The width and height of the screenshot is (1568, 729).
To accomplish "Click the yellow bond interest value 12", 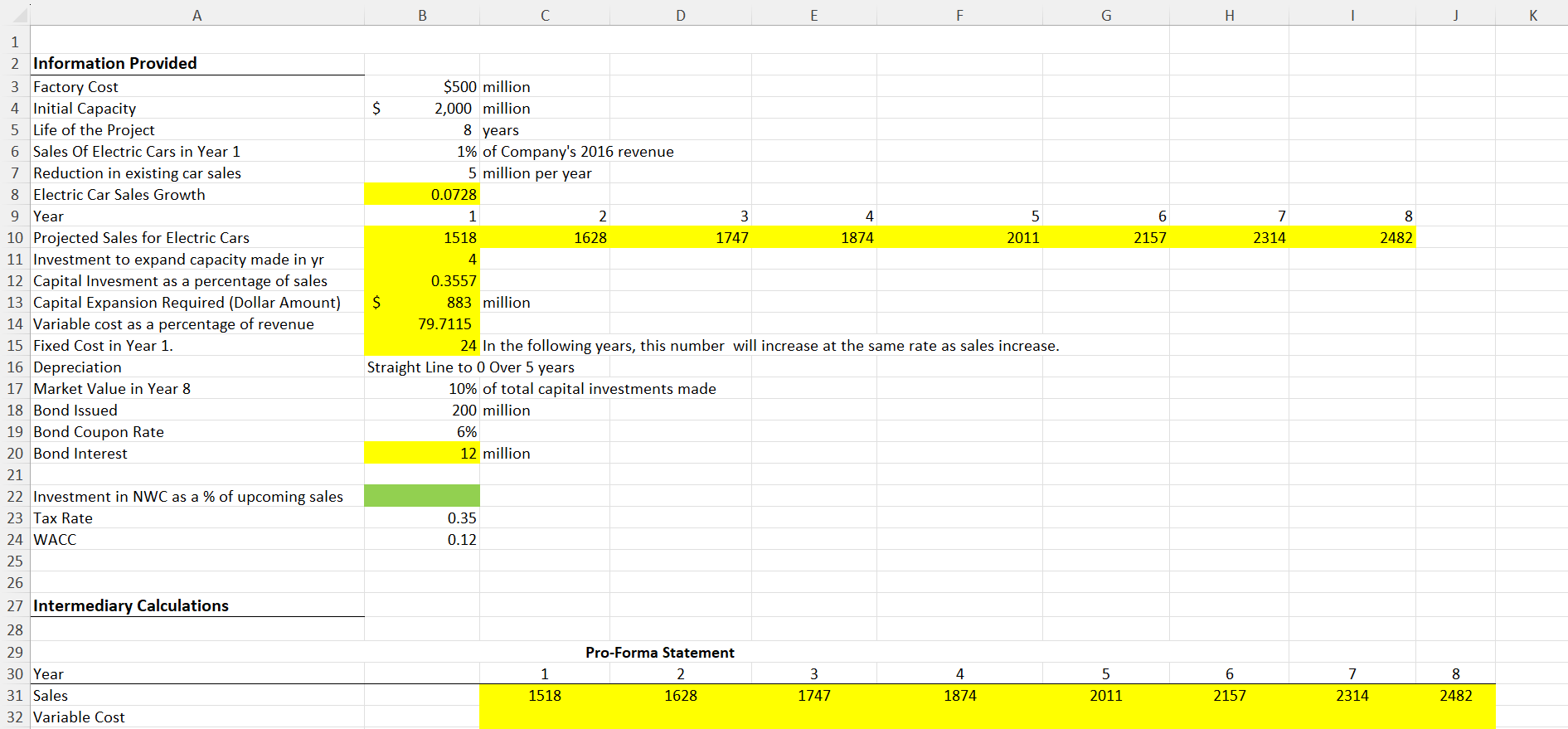I will point(422,453).
